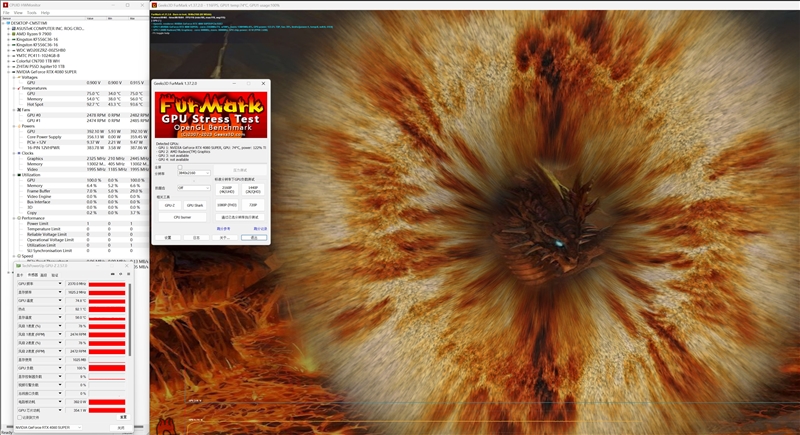Click the 设置 settings button in FurMark
The image size is (800, 435).
pos(167,238)
